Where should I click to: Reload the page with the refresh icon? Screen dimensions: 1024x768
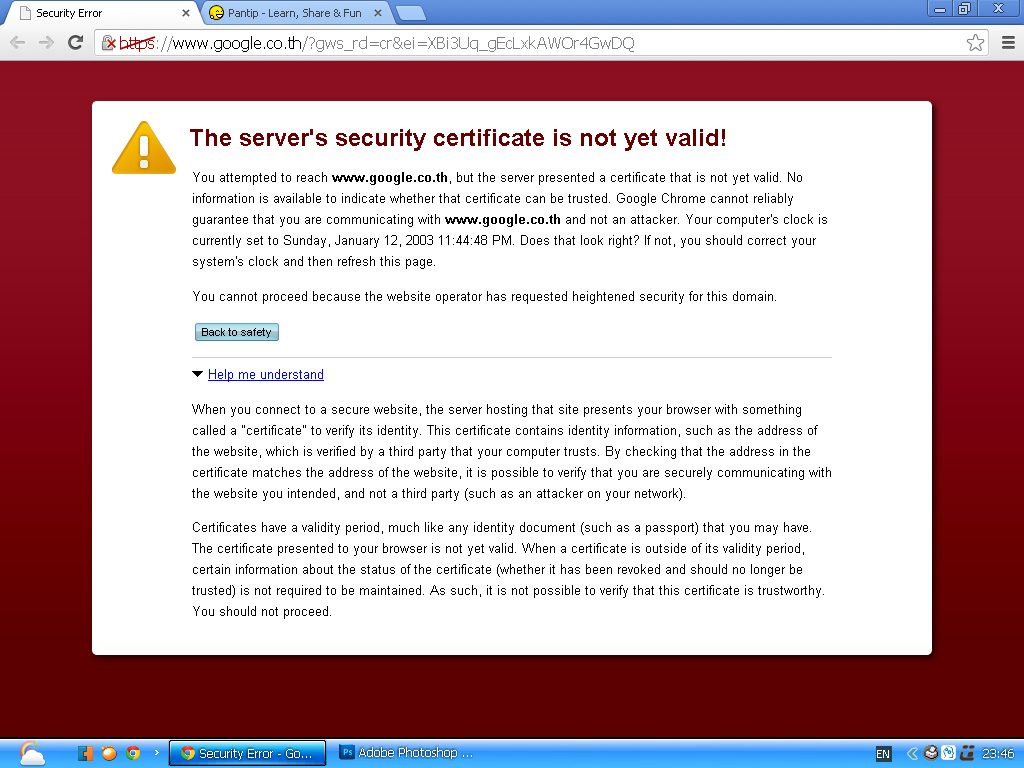coord(76,43)
